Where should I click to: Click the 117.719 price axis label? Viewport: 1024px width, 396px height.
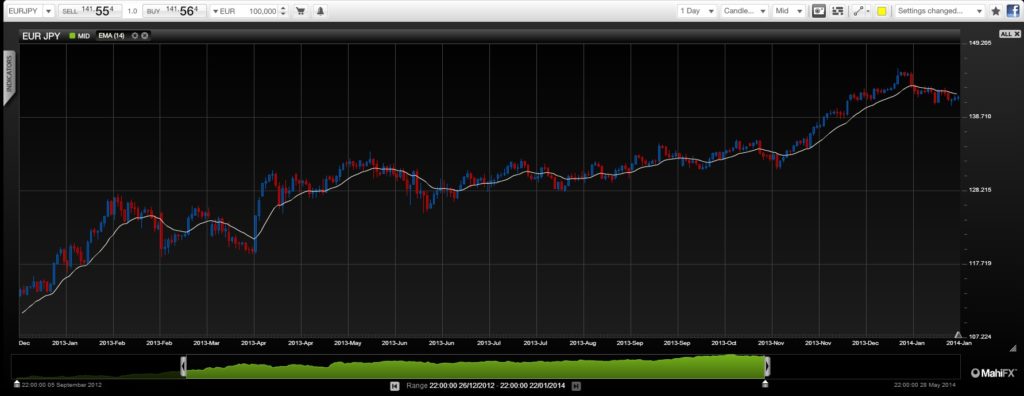click(x=980, y=263)
